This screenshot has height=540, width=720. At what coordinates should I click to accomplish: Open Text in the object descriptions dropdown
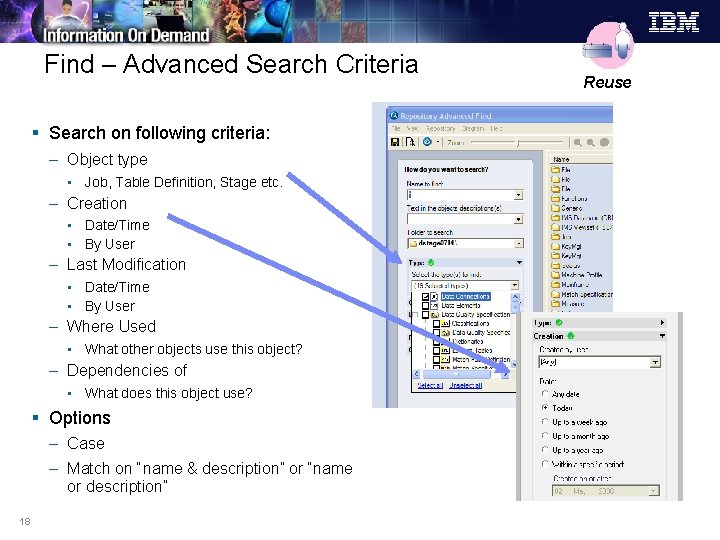(518, 219)
